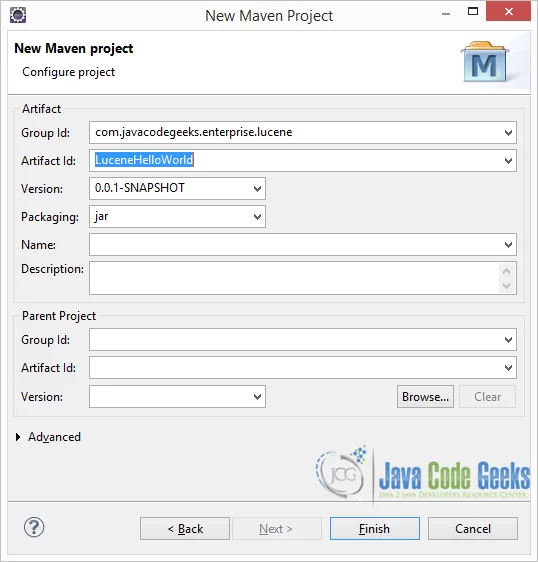Click the help question mark icon
This screenshot has width=538, height=562.
tap(34, 527)
